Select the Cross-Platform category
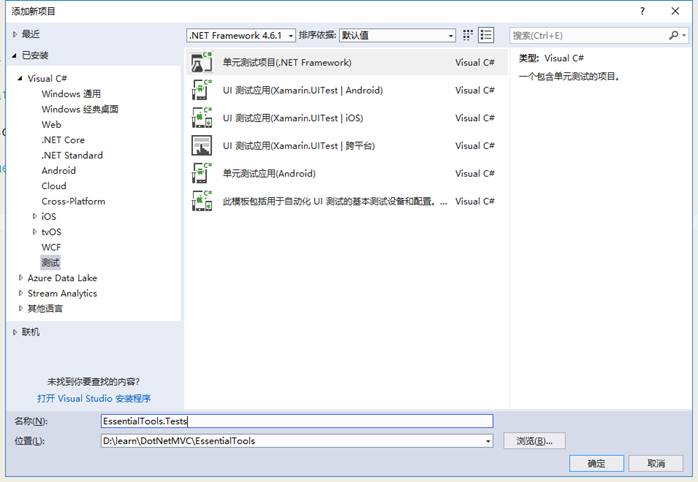Screen dimensions: 698x482 click(x=73, y=201)
